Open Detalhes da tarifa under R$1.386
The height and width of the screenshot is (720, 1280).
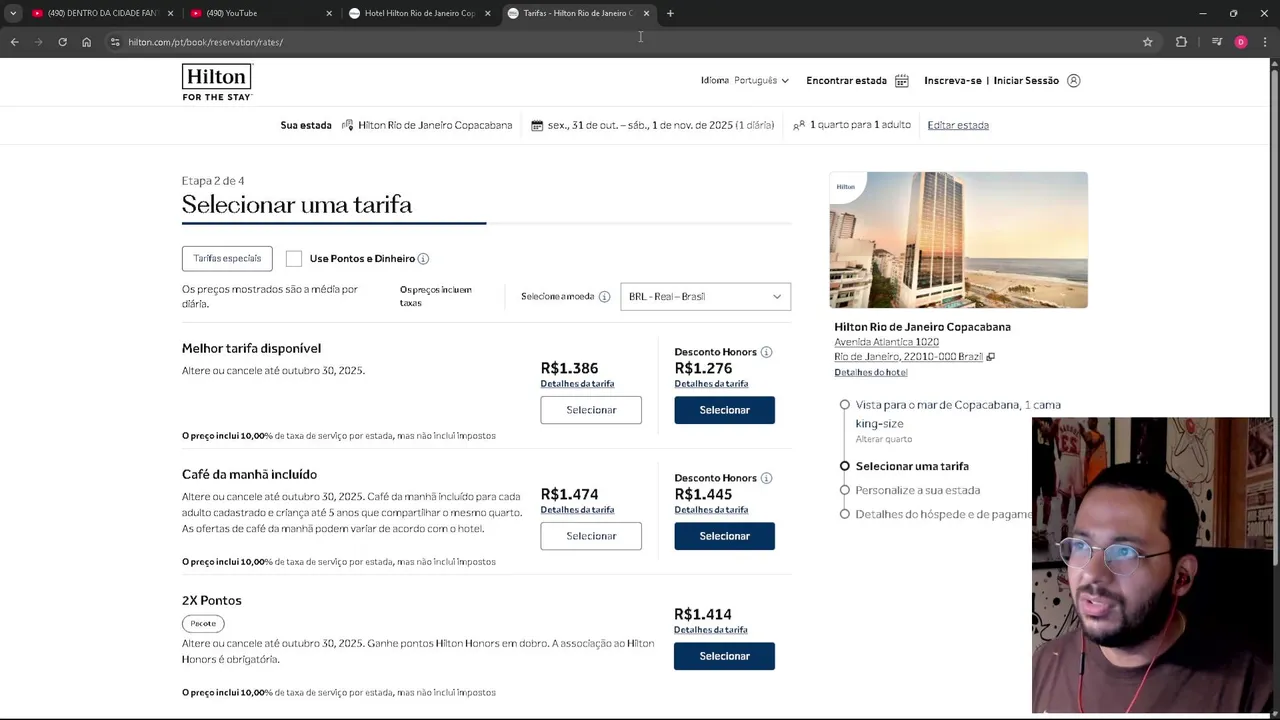(577, 384)
